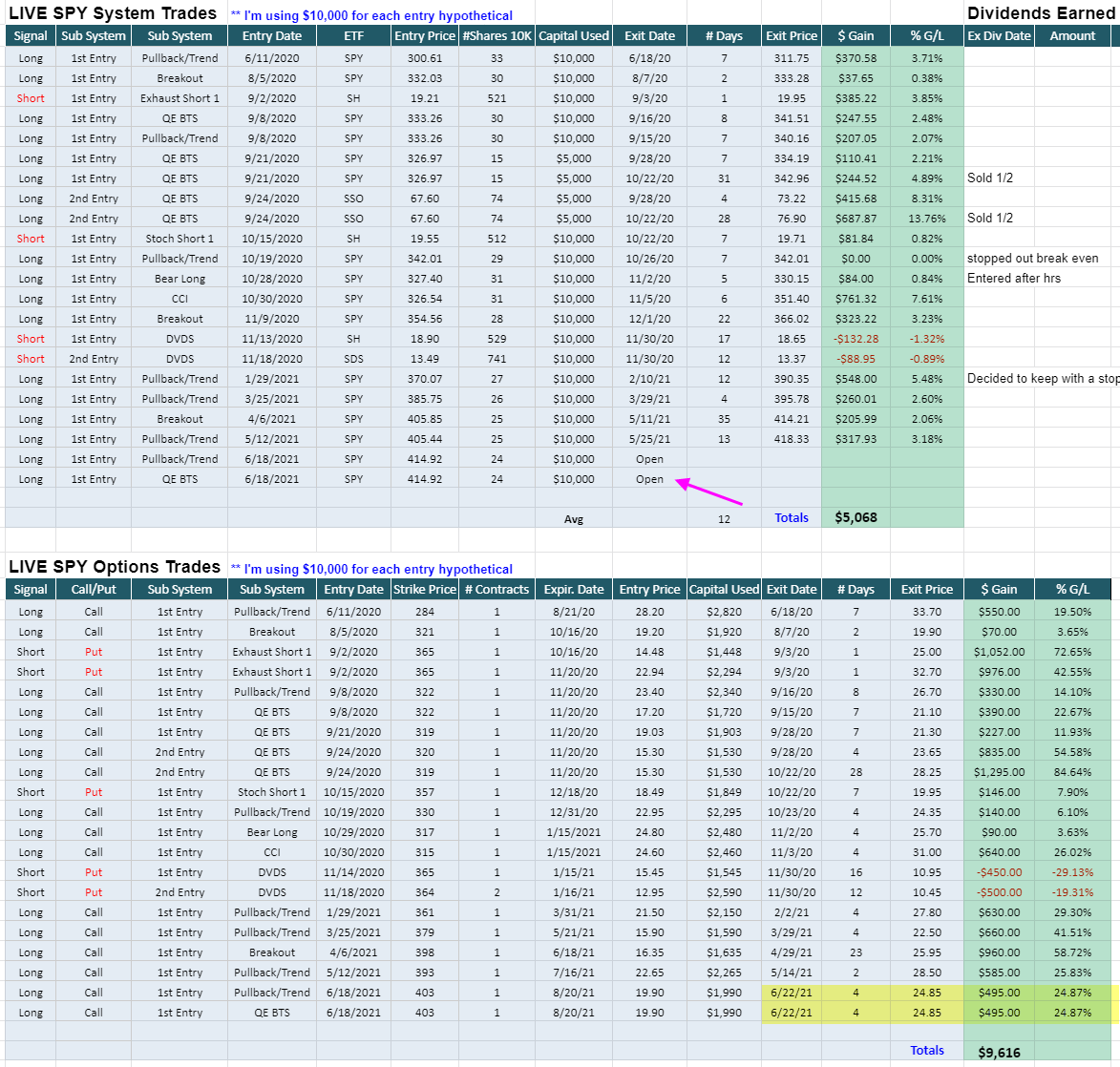1120x1067 pixels.
Task: Click the '-19.31%' loss percentage cell
Action: (1072, 892)
